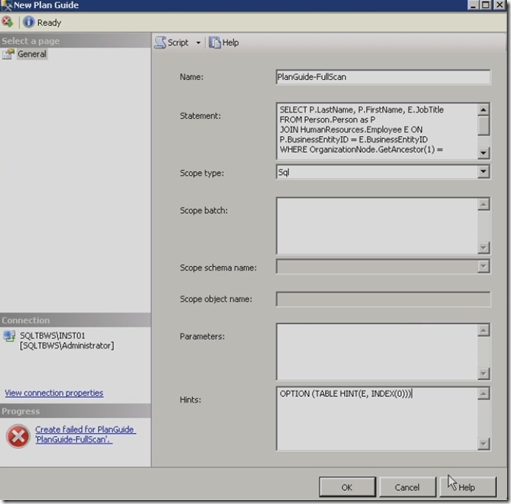The width and height of the screenshot is (511, 504).
Task: Click the OK button
Action: coord(347,487)
